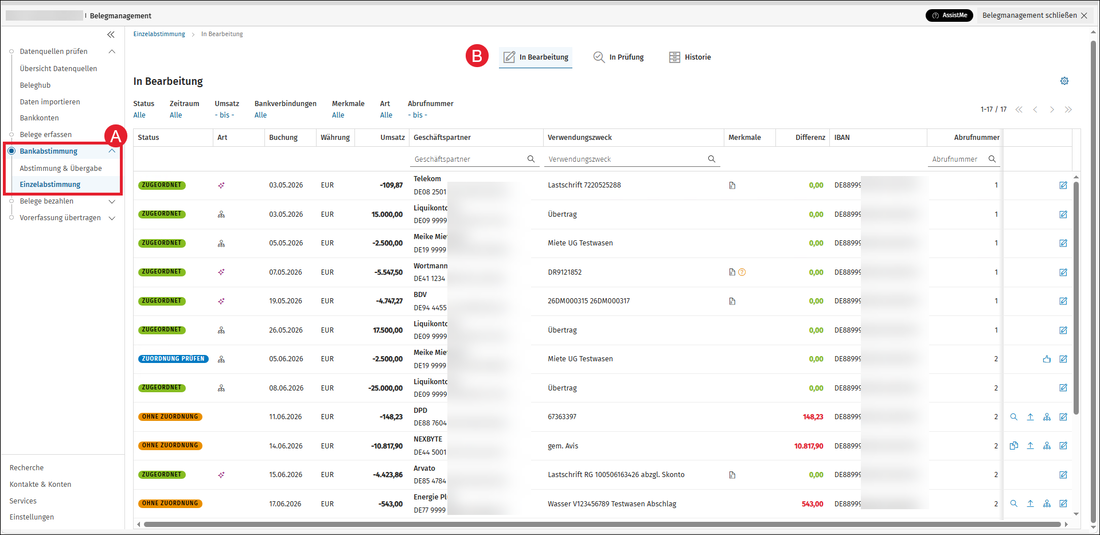Open the Bankverbindungen filter dropdown
The height and width of the screenshot is (535, 1100).
point(261,115)
